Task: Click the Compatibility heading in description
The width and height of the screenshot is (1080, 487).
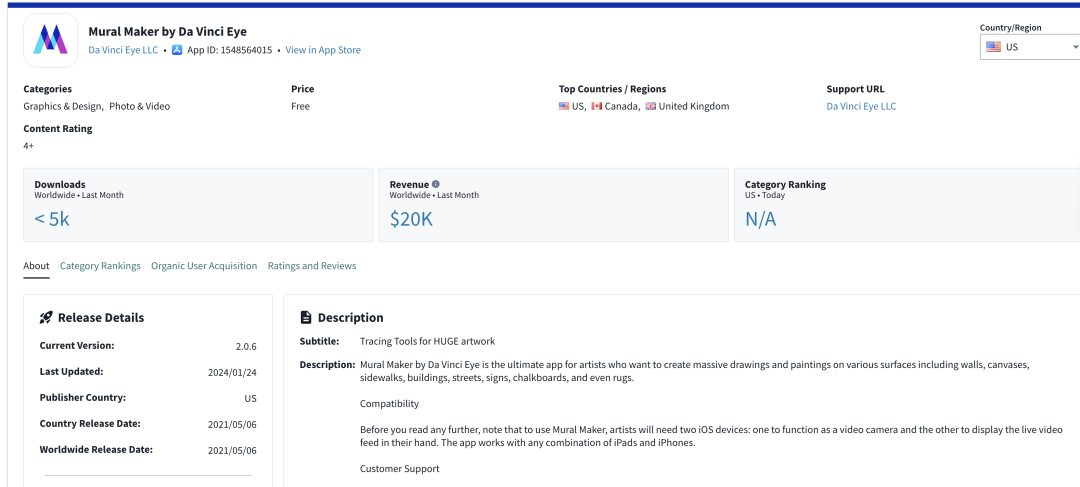Action: click(389, 404)
